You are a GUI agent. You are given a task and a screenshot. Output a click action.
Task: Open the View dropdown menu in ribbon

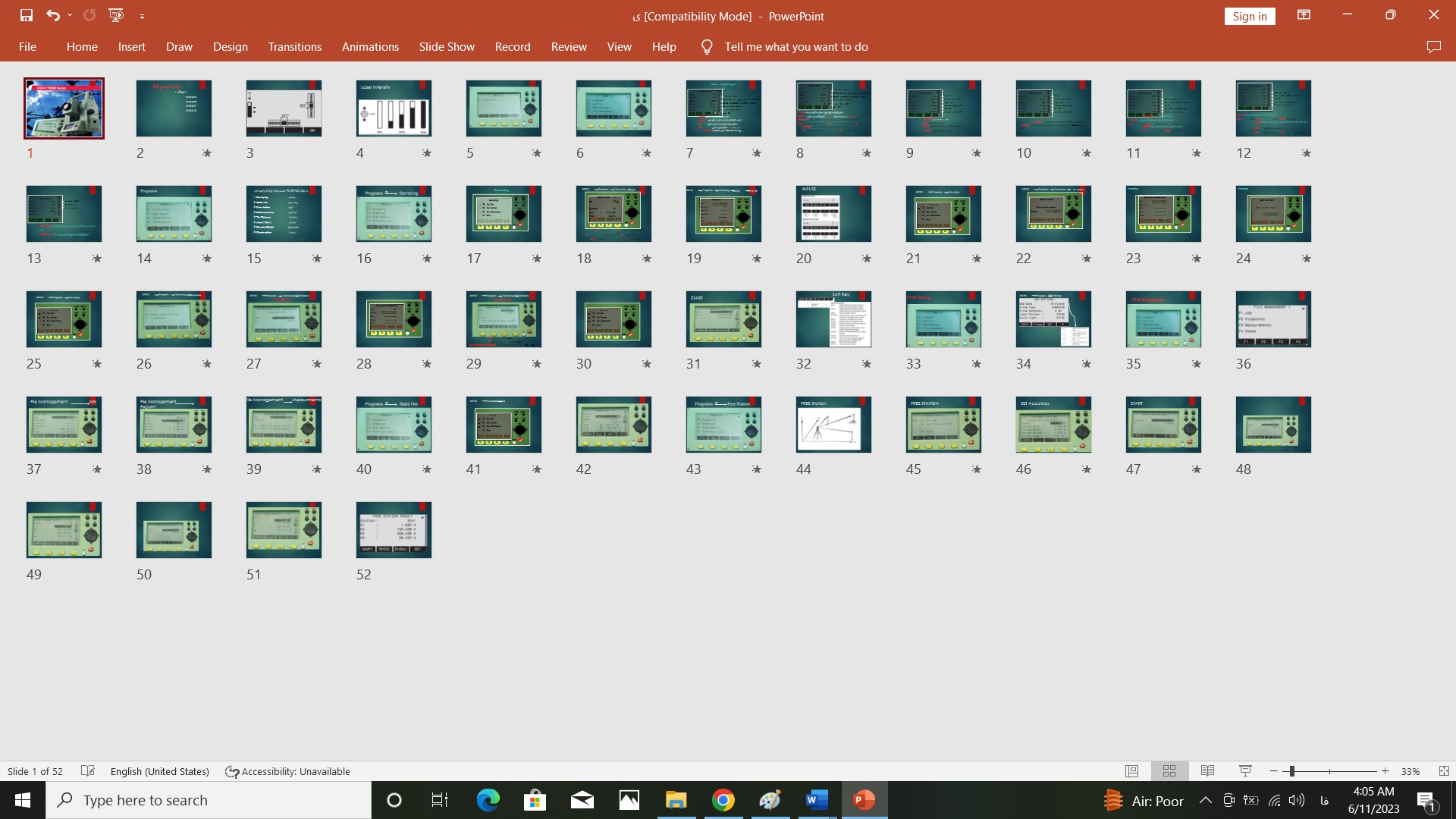tap(619, 46)
